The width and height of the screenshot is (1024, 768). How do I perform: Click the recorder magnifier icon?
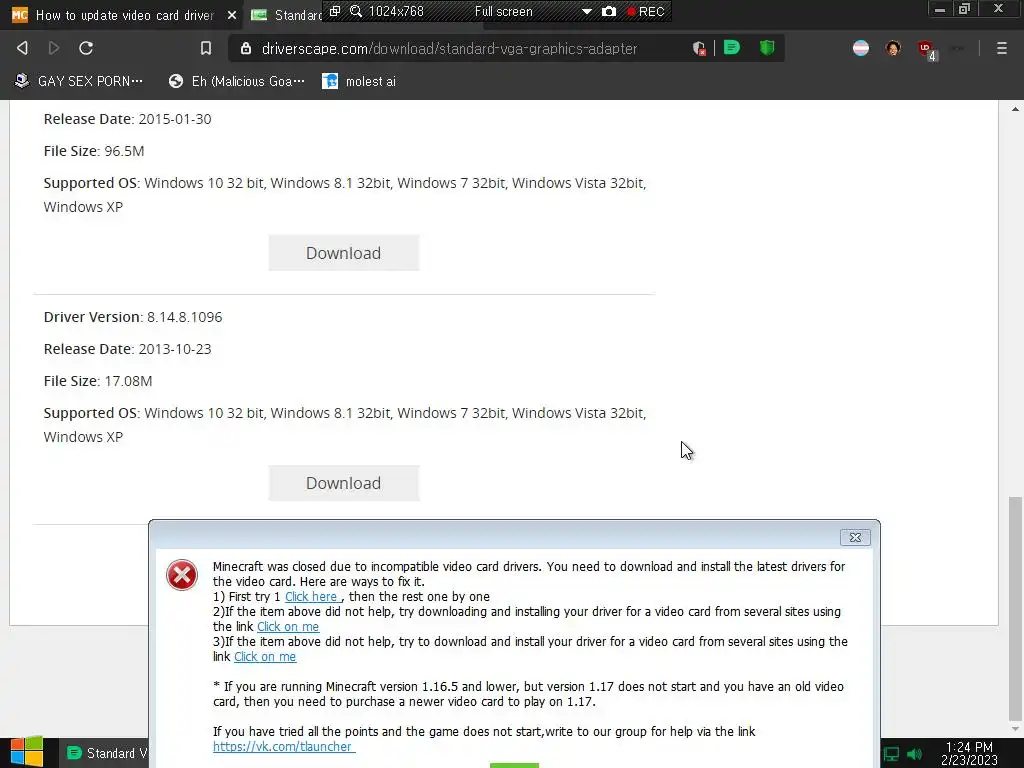pos(356,11)
